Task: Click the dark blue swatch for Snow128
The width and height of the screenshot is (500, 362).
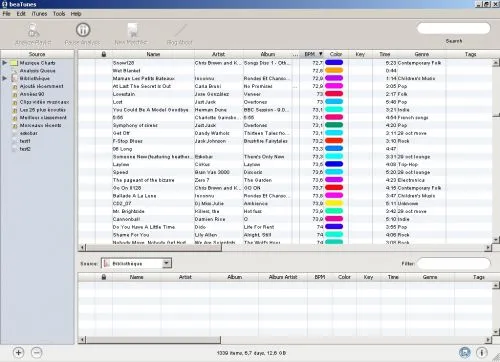Action: pos(334,62)
